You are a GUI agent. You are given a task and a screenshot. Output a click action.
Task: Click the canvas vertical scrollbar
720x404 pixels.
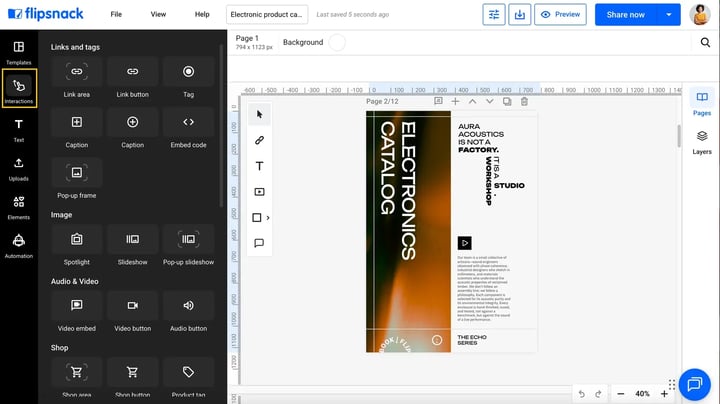(x=679, y=136)
